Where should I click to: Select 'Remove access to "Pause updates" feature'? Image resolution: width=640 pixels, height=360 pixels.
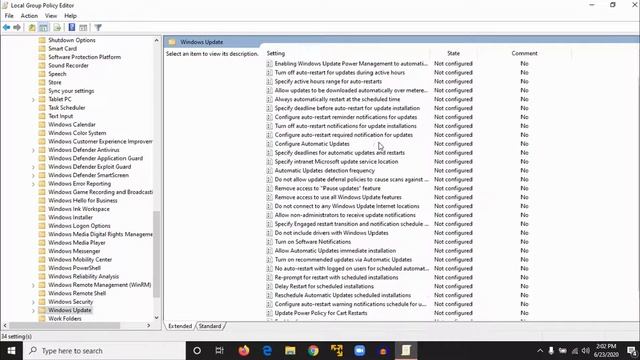(x=327, y=189)
